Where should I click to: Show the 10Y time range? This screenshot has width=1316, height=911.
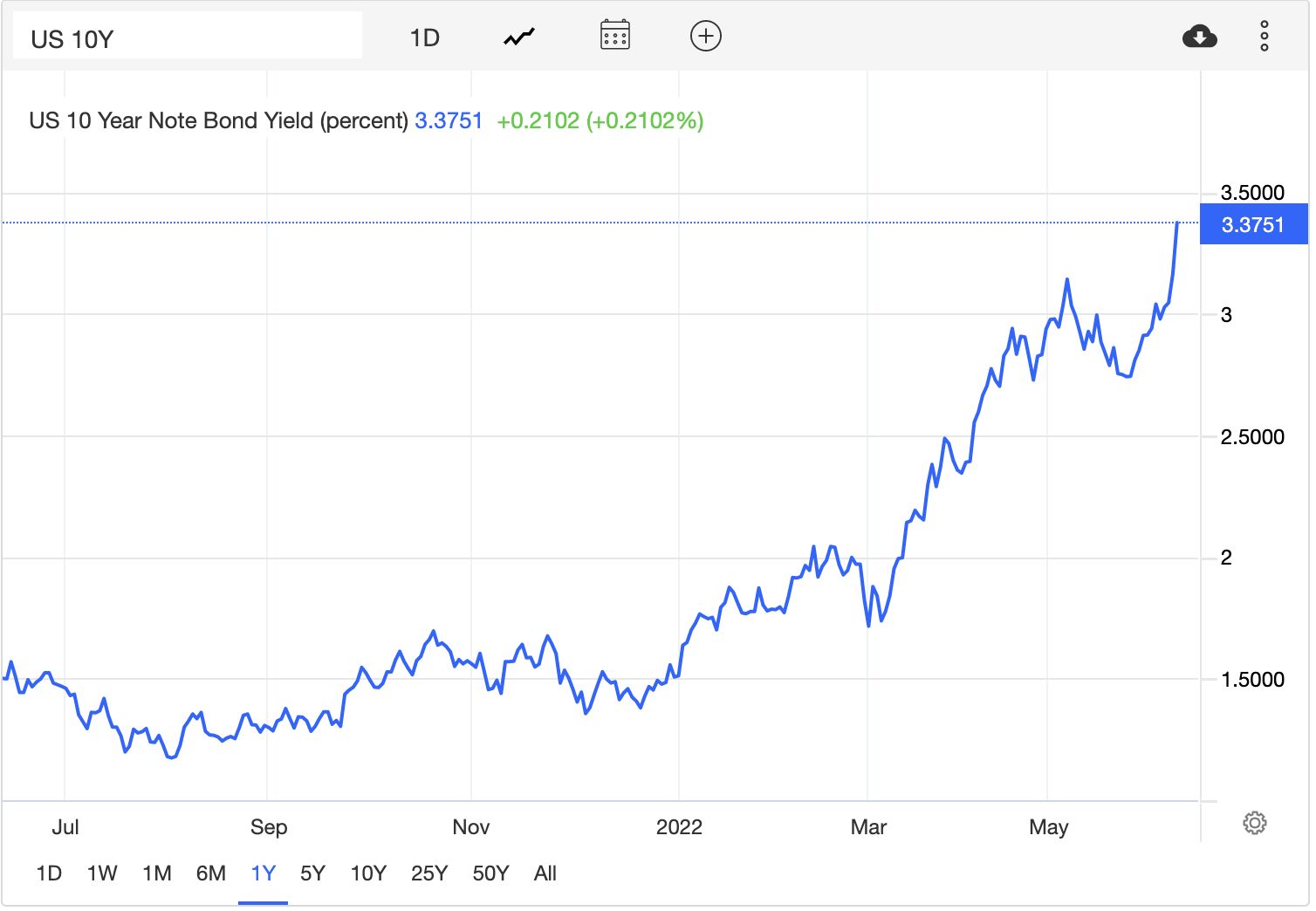368,873
